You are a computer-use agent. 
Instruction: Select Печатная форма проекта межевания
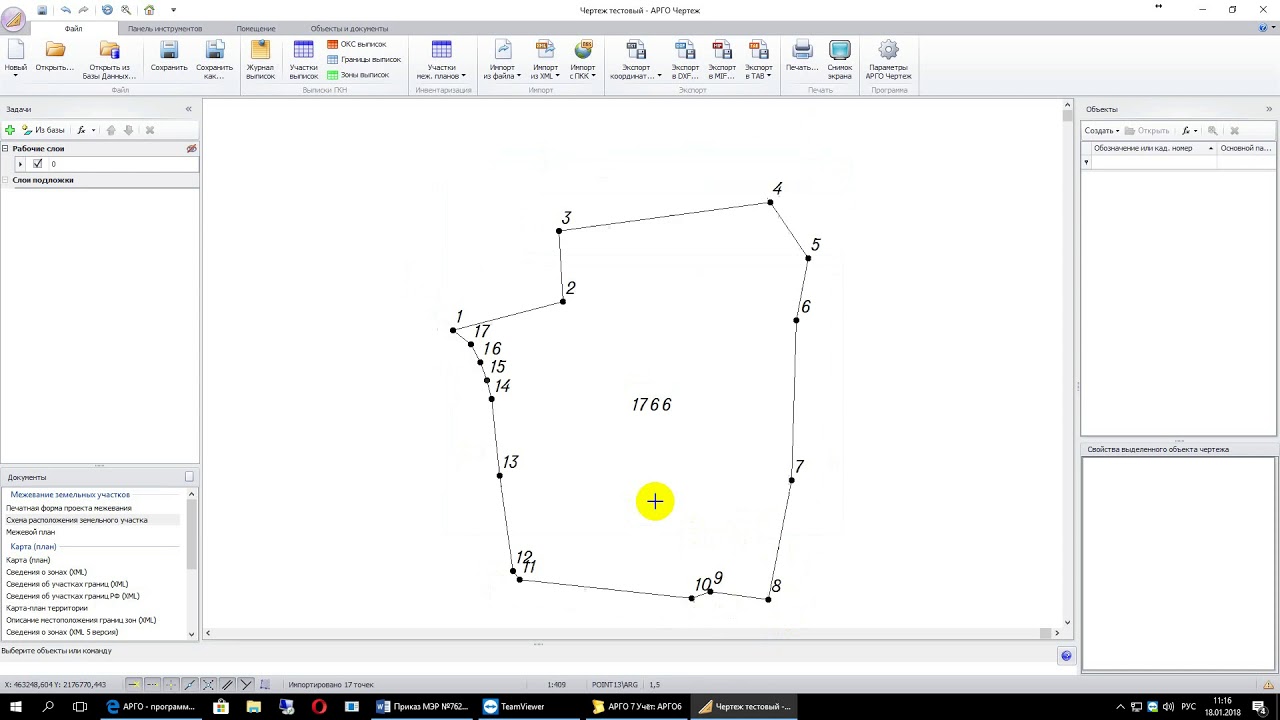coord(69,508)
